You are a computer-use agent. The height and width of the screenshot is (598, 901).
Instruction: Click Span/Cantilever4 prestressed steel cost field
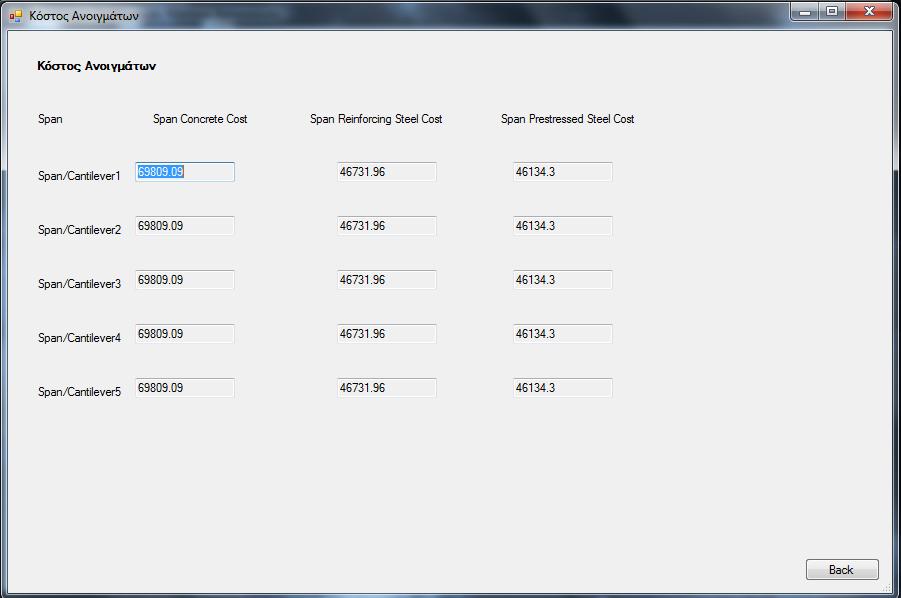tap(563, 334)
